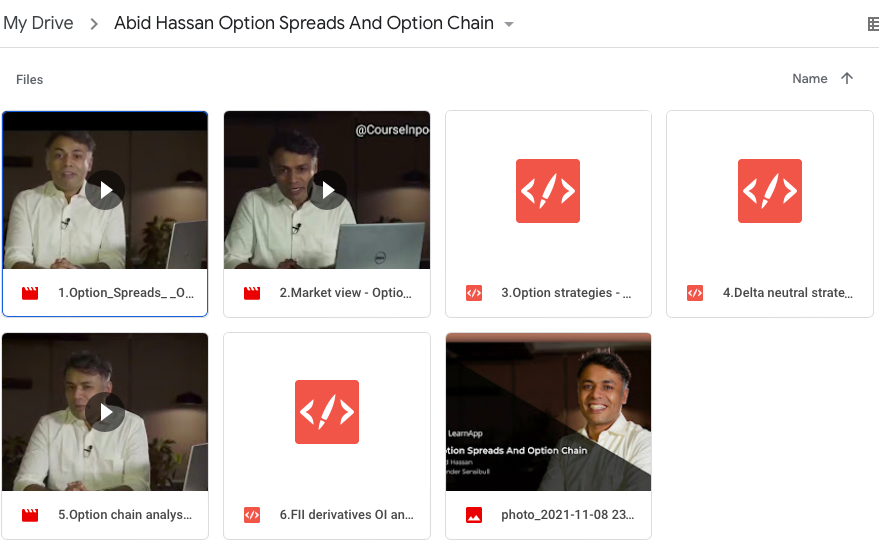Click the list layout view icon

tap(872, 24)
